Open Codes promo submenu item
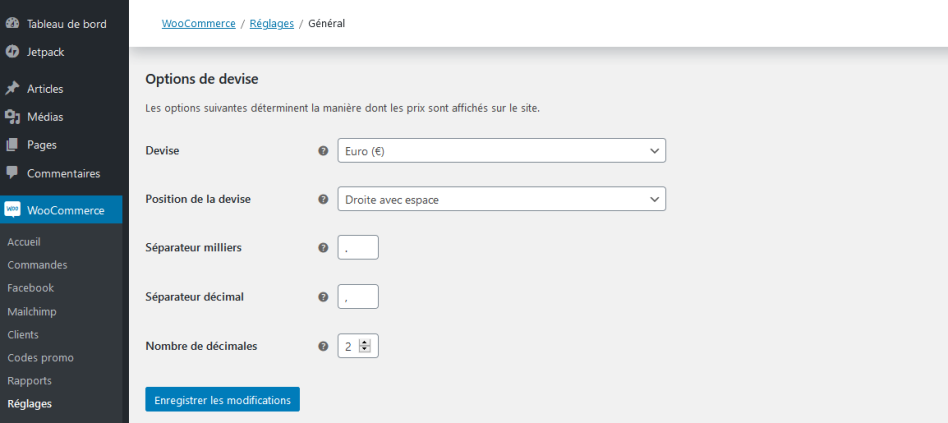Image resolution: width=948 pixels, height=423 pixels. 40,357
